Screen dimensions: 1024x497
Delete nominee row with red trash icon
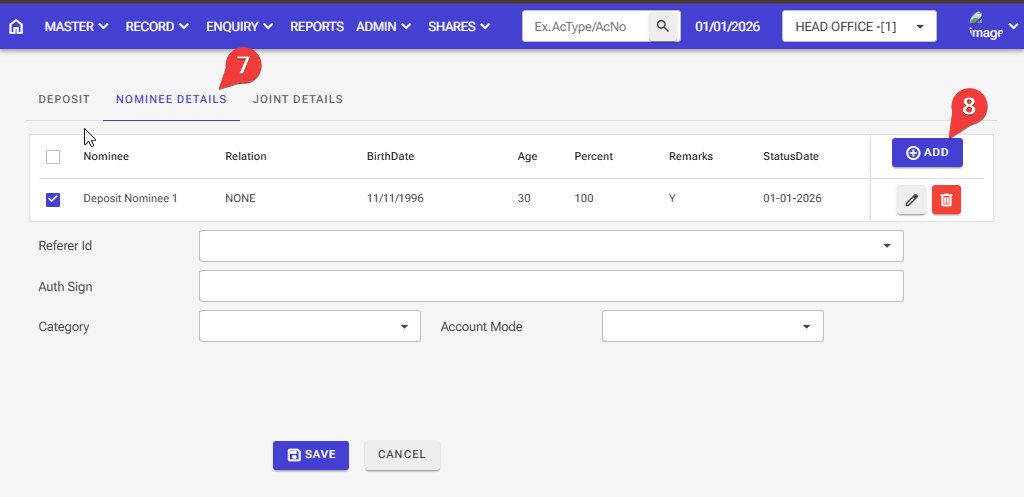(x=946, y=200)
